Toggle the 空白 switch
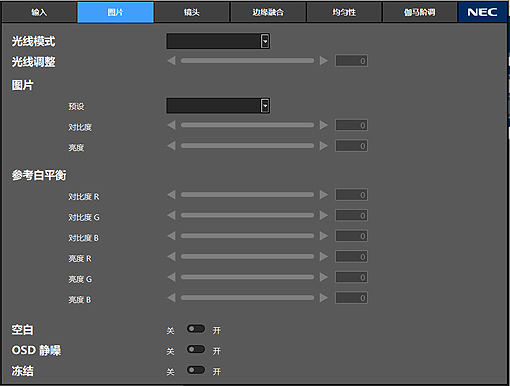Viewport: 510px width, 386px height. point(196,329)
